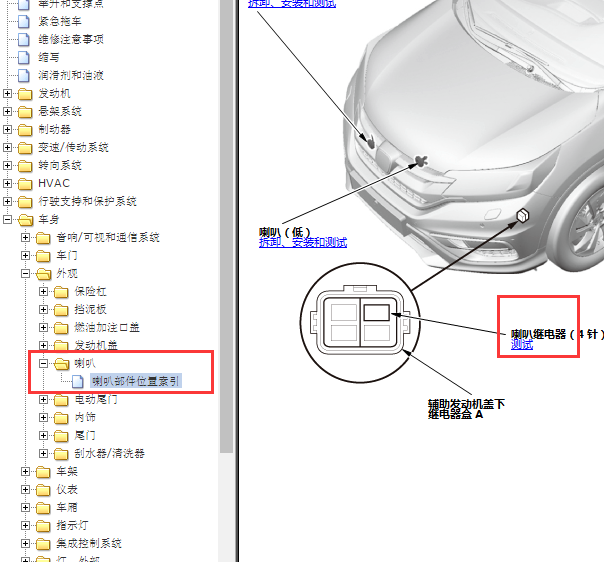The image size is (604, 562).
Task: Click the 保险杠 folder icon
Action: tap(61, 292)
